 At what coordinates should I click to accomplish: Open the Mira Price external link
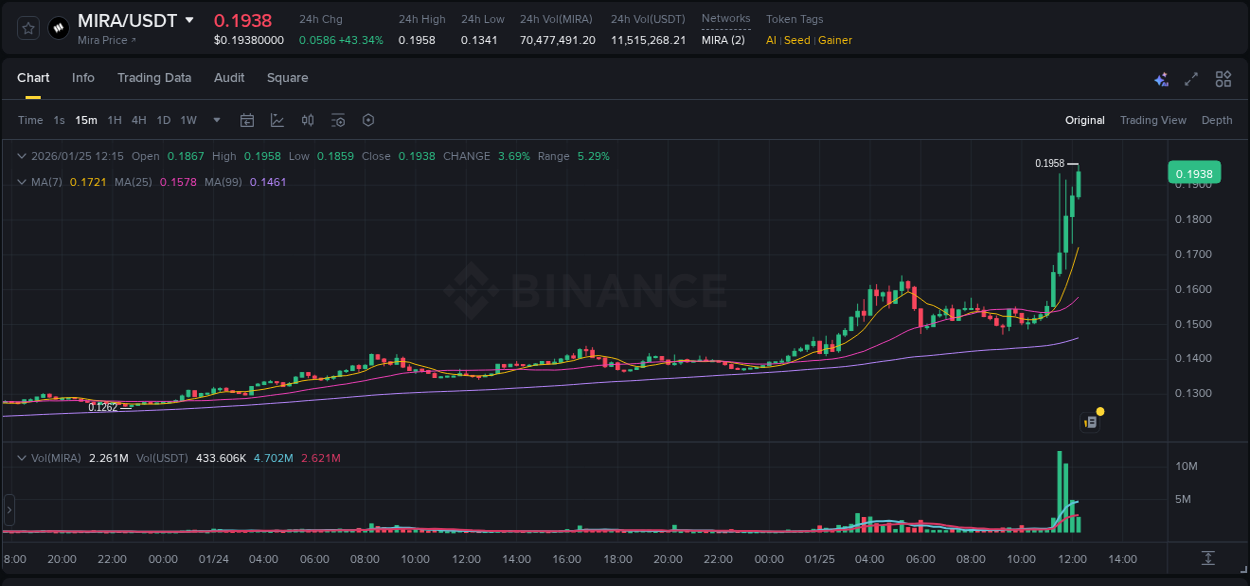coord(106,40)
